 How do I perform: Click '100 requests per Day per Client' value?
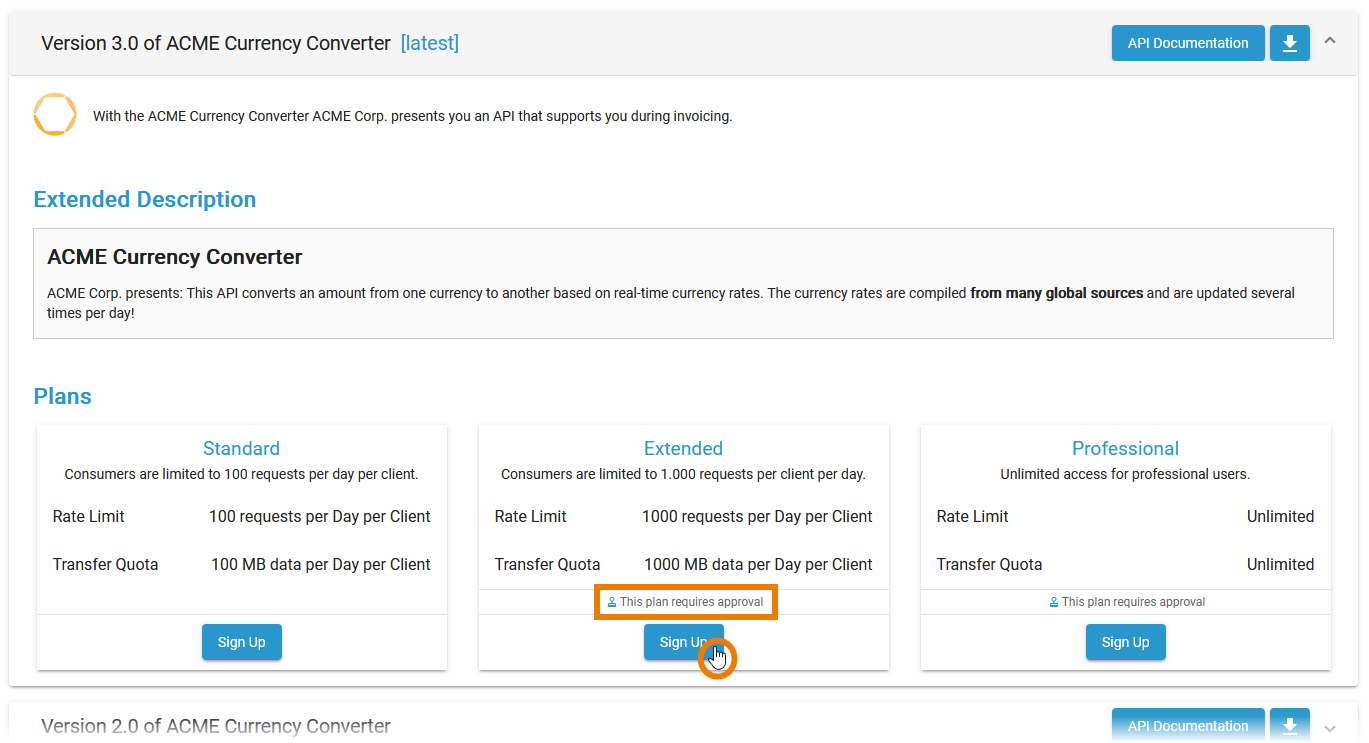[320, 516]
